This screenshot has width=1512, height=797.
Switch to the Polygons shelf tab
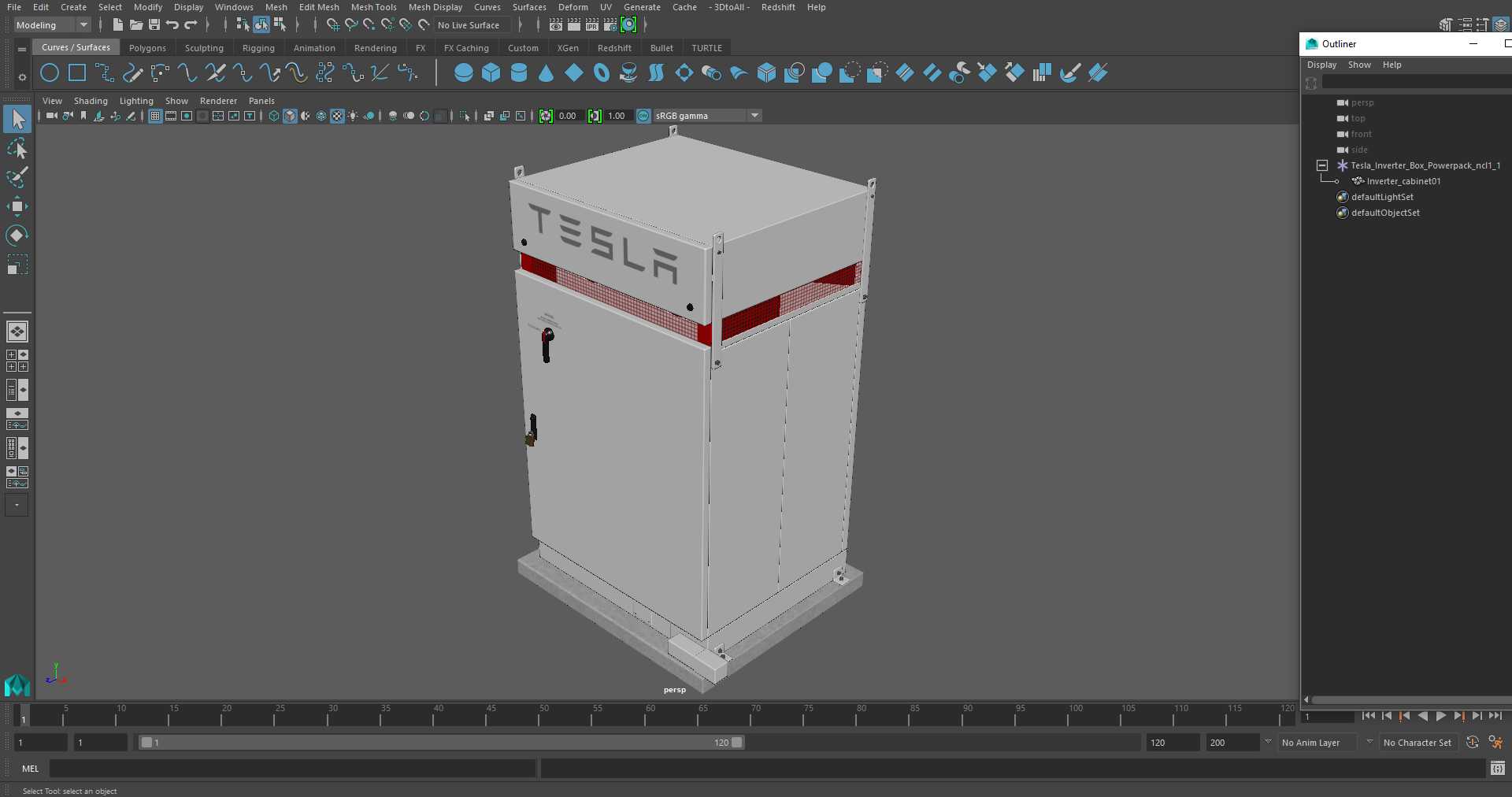coord(147,48)
